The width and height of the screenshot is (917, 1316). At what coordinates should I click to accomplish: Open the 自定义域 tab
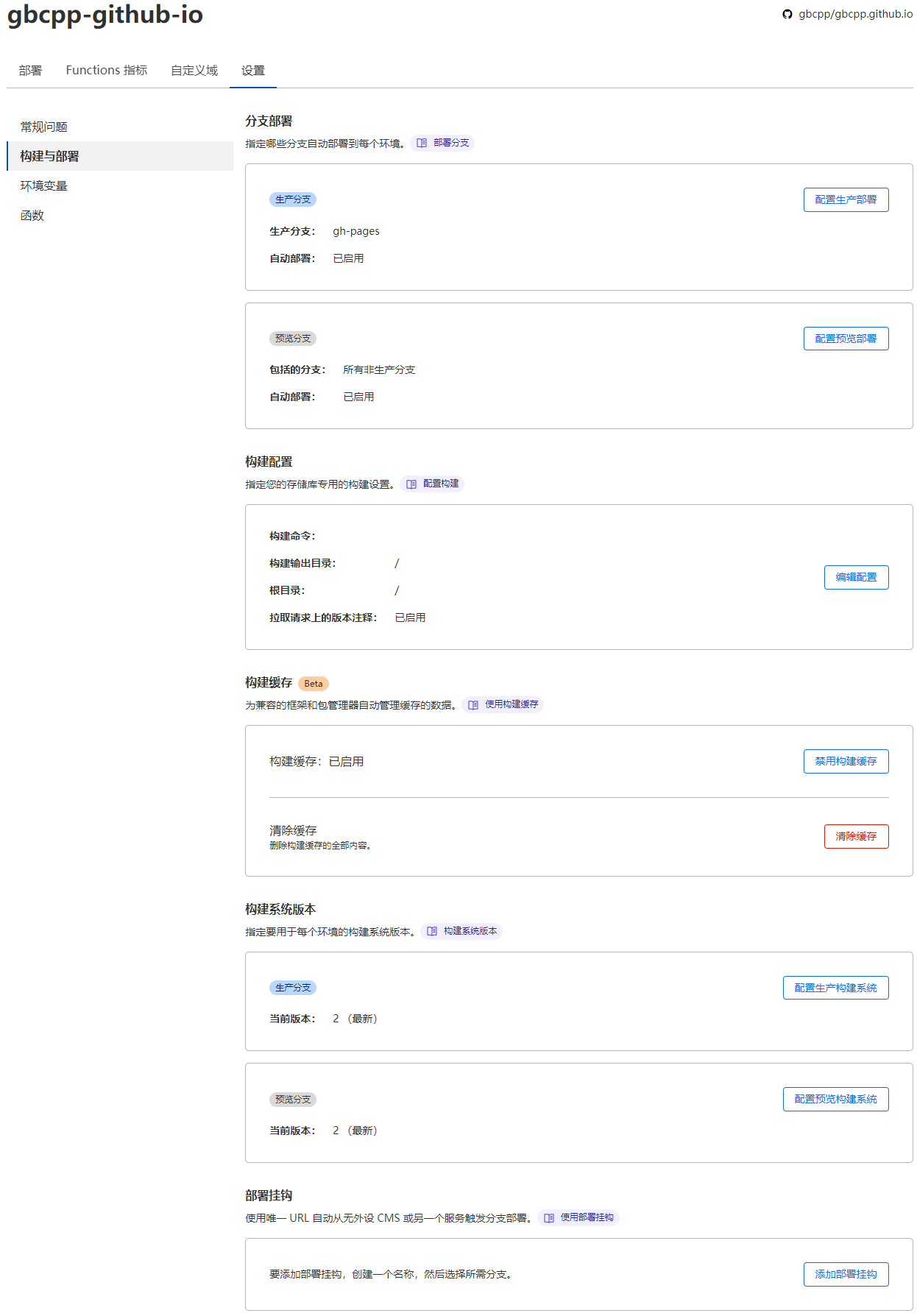click(194, 70)
